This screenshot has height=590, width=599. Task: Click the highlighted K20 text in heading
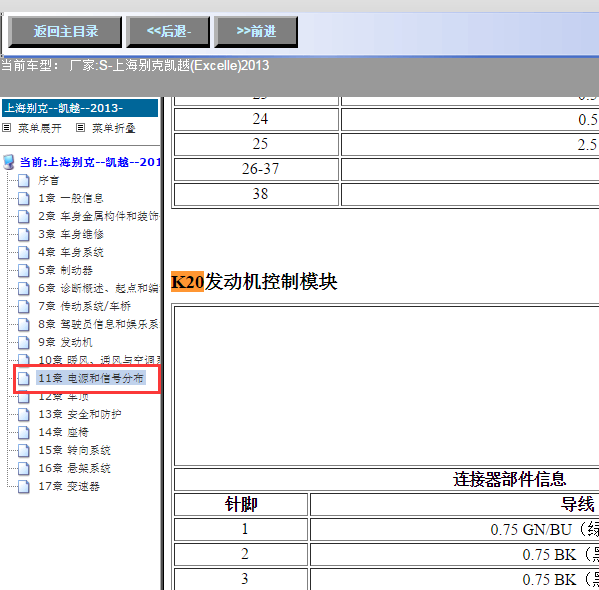[187, 282]
